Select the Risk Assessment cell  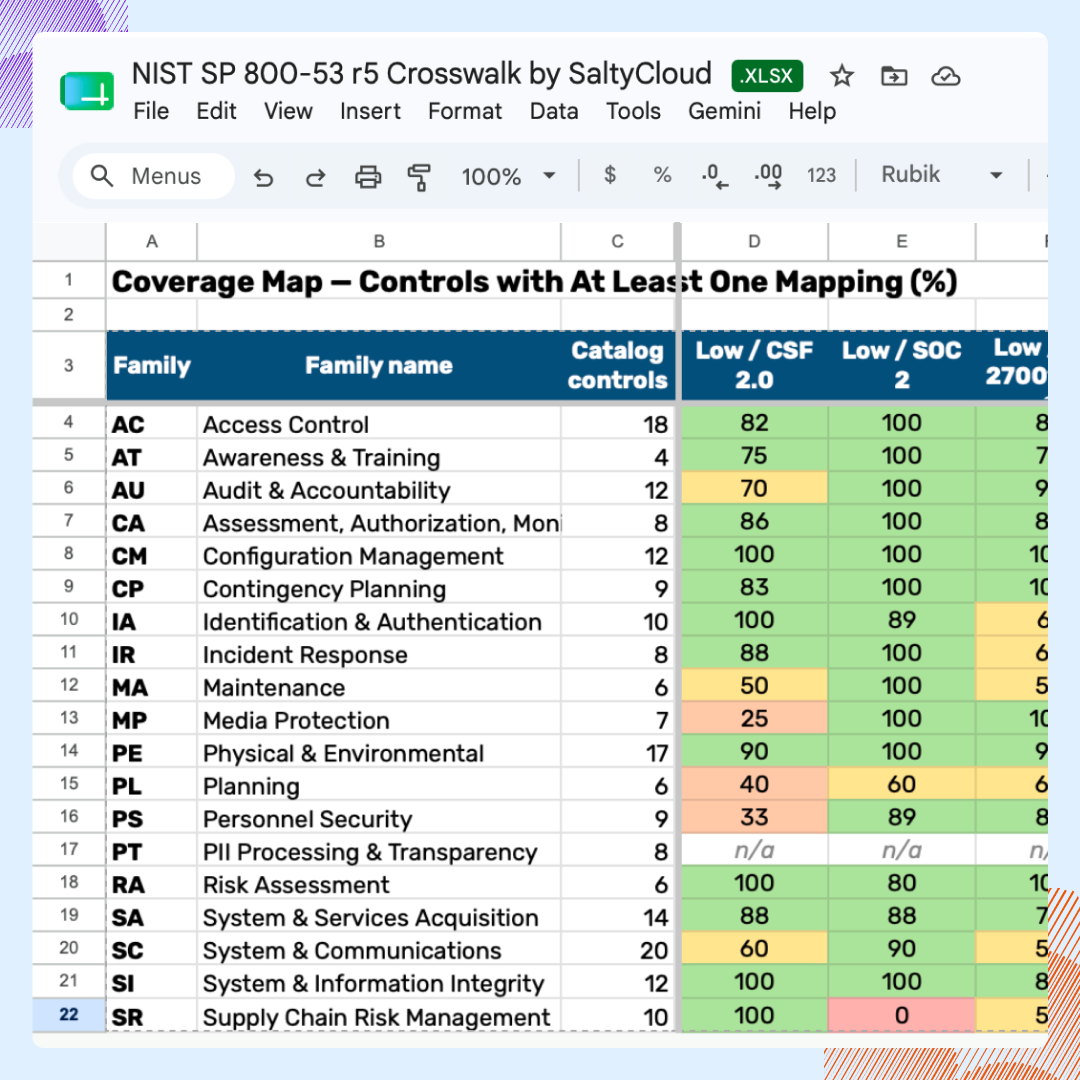pyautogui.click(x=379, y=884)
